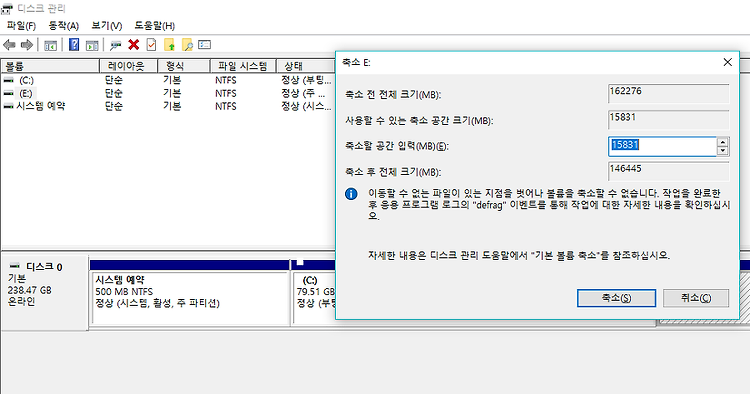Image resolution: width=750 pixels, height=394 pixels.
Task: Click the disk icon beside 디스크 0
Action: pyautogui.click(x=15, y=266)
